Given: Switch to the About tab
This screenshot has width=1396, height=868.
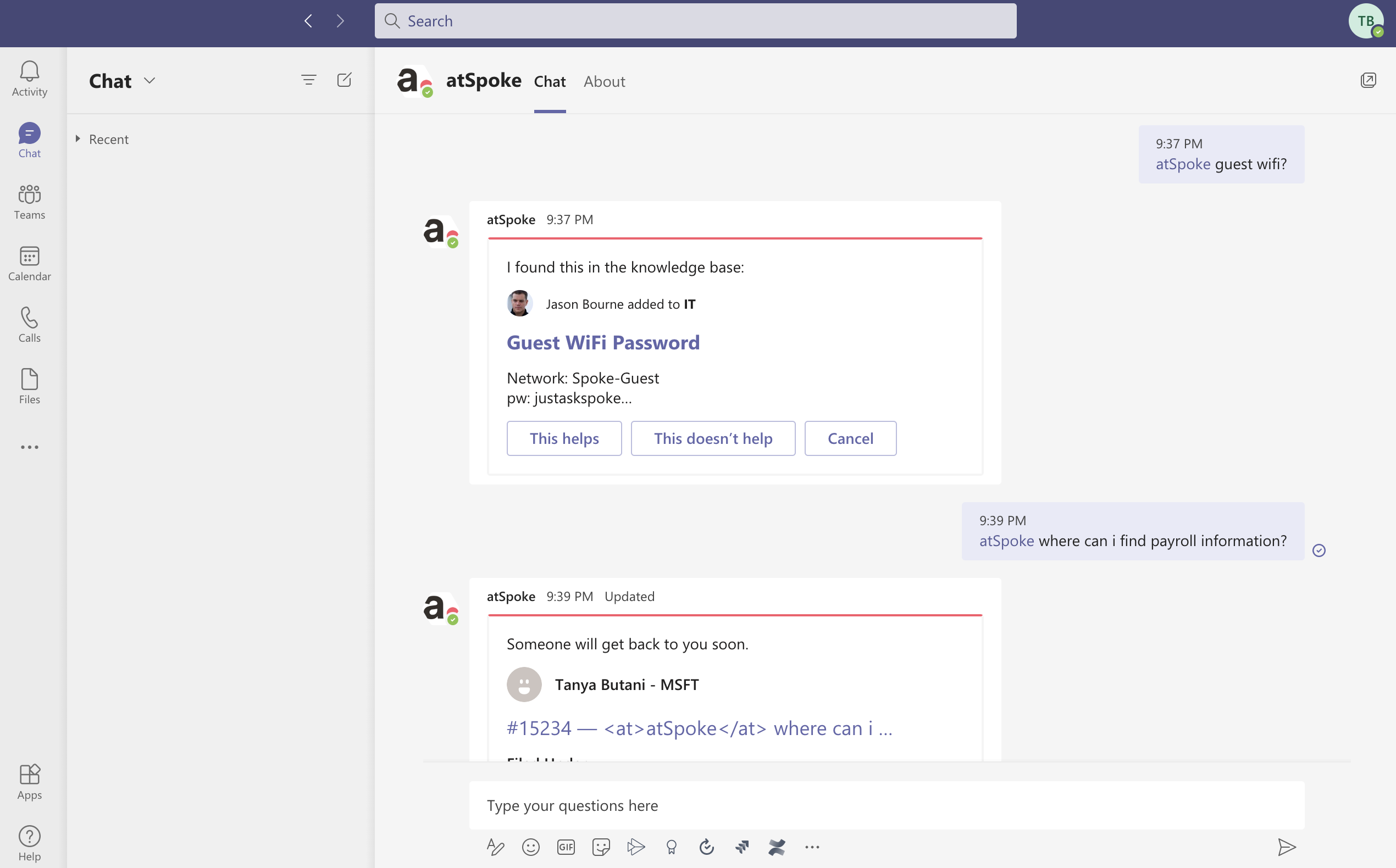Looking at the screenshot, I should (604, 81).
